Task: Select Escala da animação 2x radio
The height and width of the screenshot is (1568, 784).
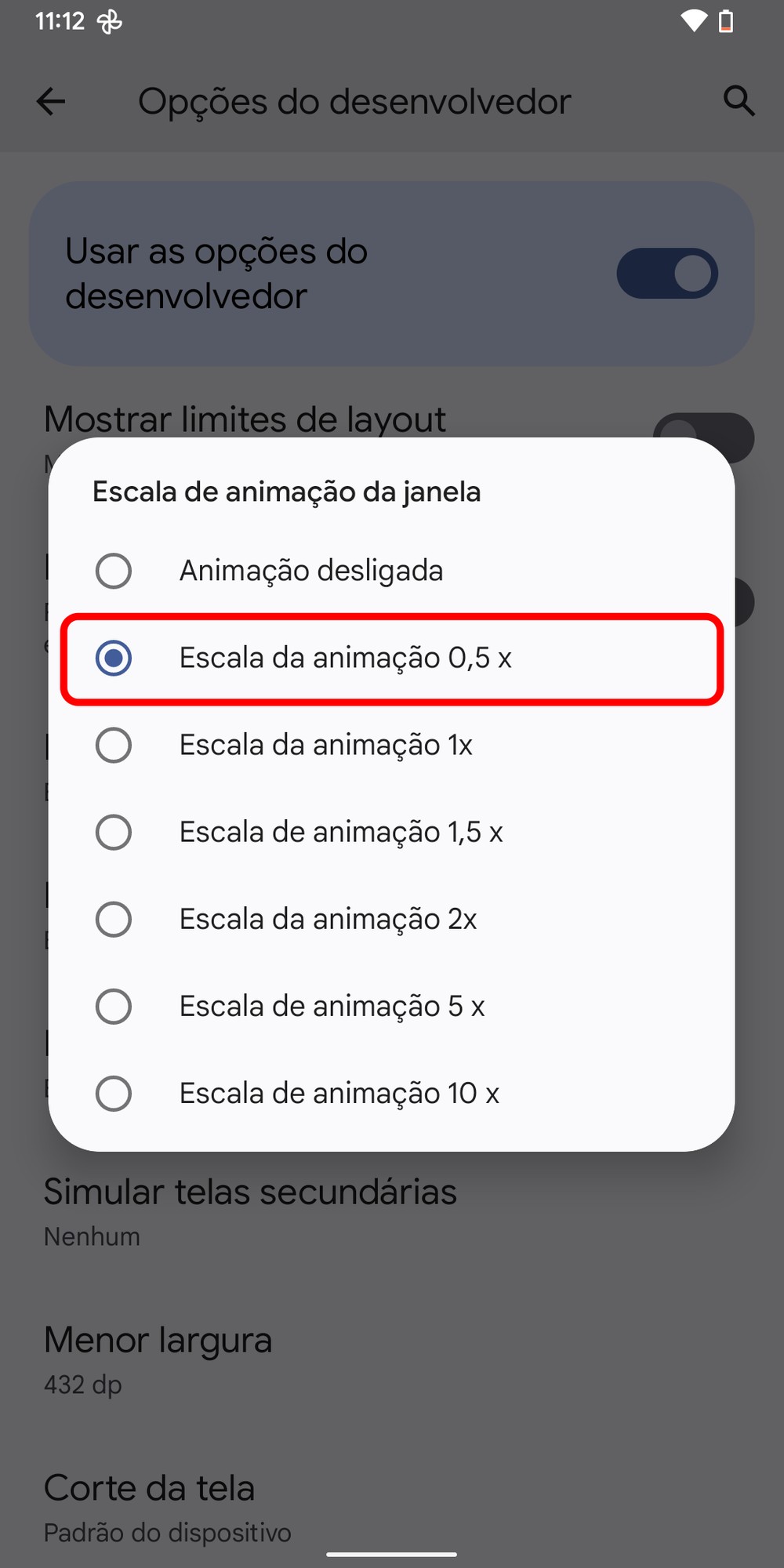Action: click(114, 919)
